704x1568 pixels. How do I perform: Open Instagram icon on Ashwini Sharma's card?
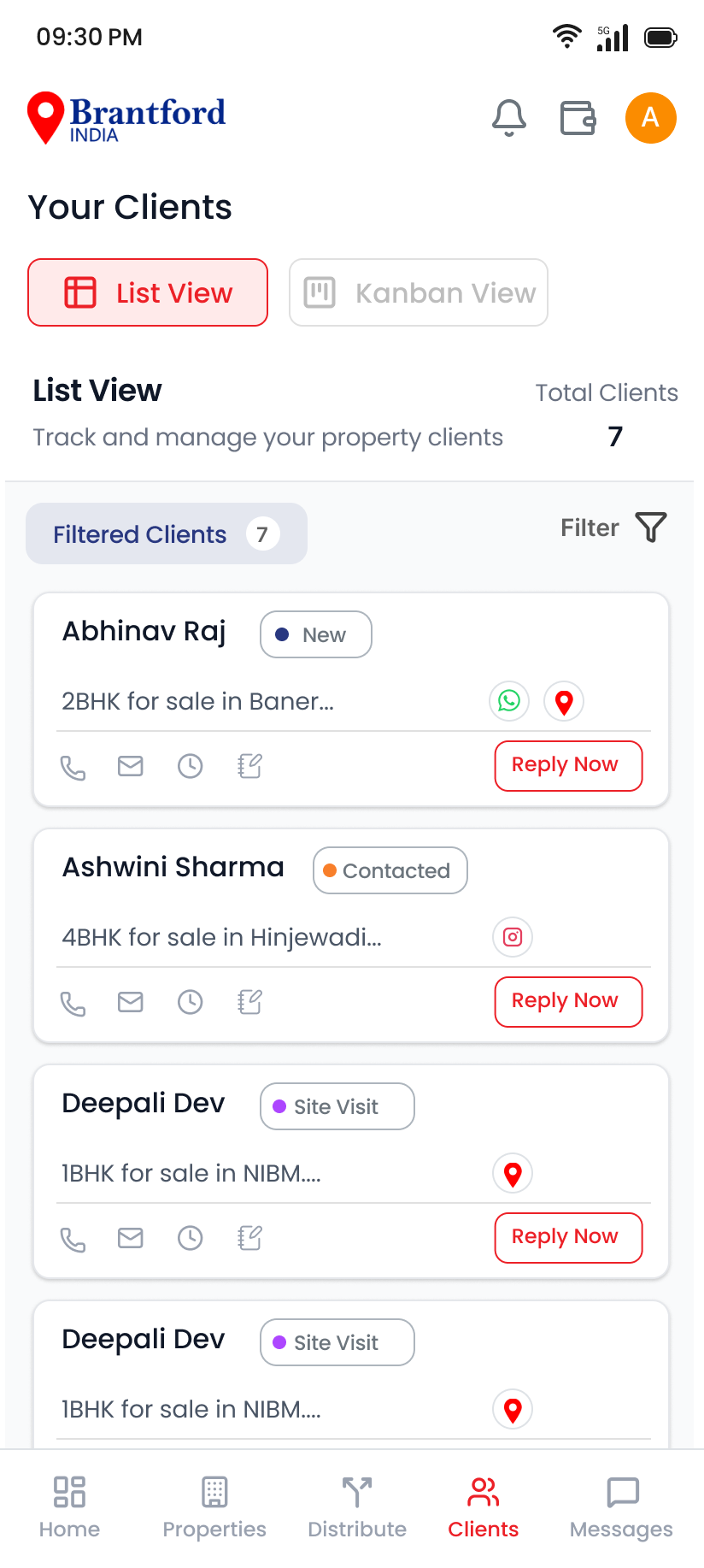[512, 937]
